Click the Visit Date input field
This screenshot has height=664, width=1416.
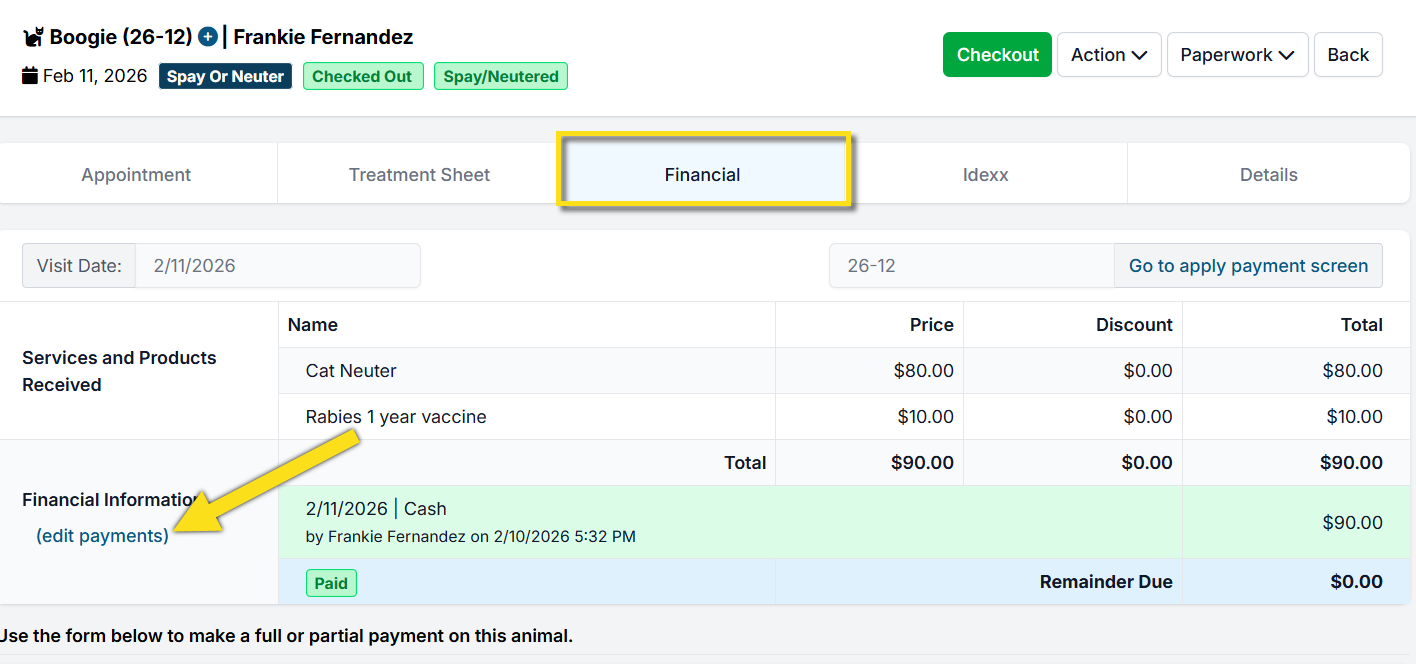pyautogui.click(x=277, y=266)
